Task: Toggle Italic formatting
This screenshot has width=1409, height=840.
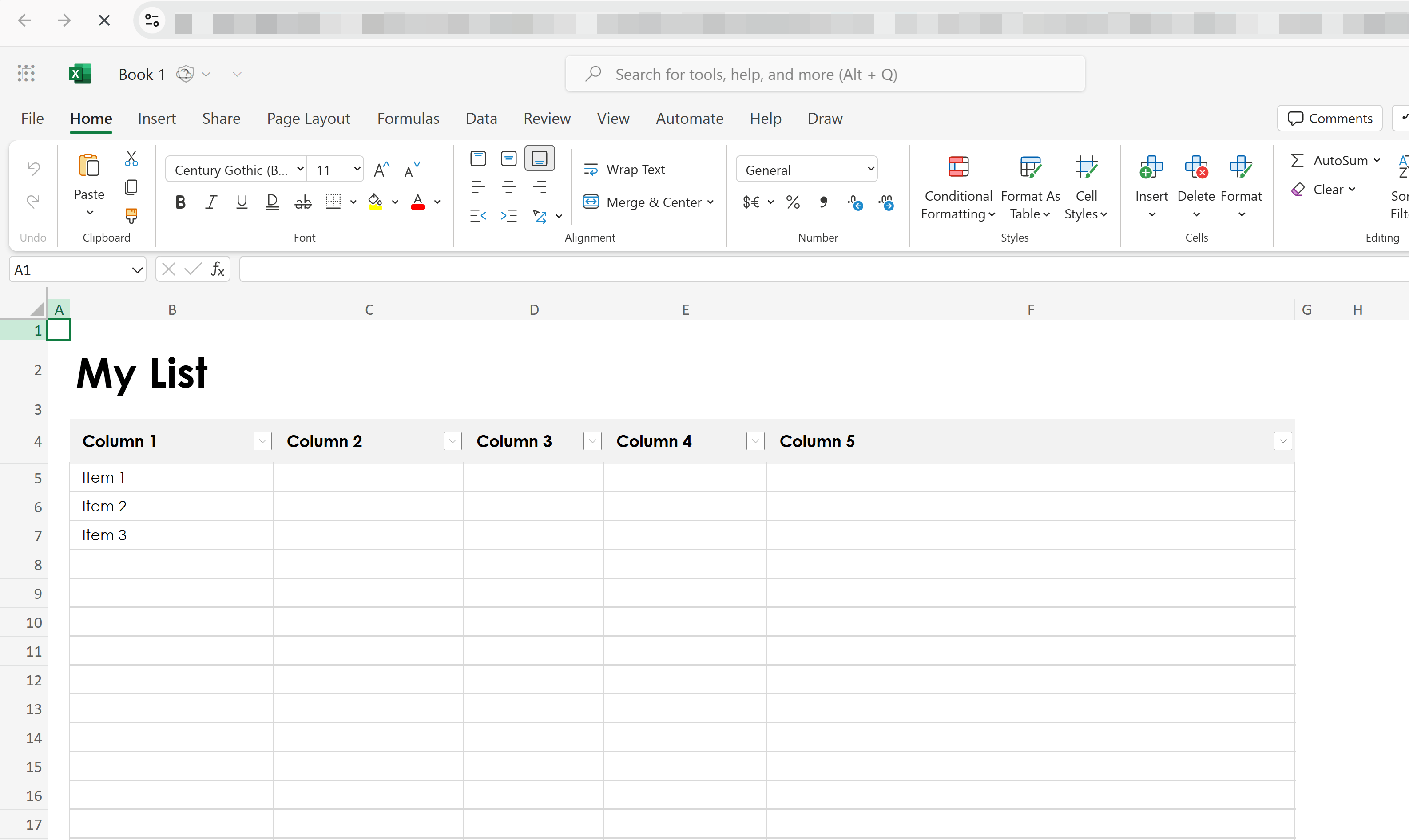Action: [211, 202]
